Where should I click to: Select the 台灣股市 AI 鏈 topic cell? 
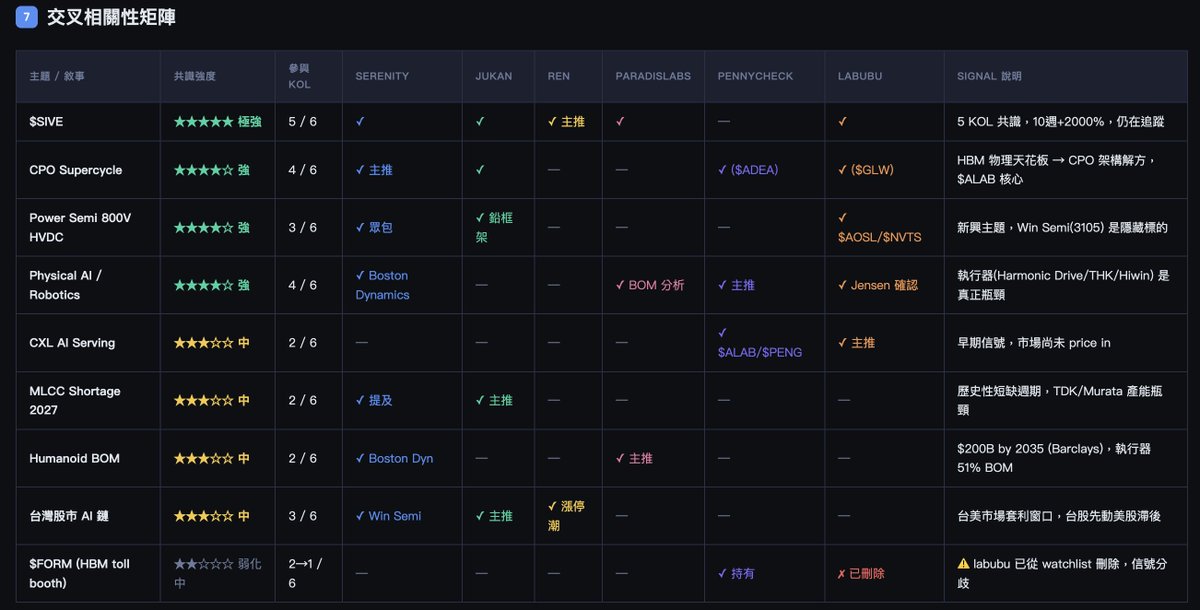(x=69, y=516)
